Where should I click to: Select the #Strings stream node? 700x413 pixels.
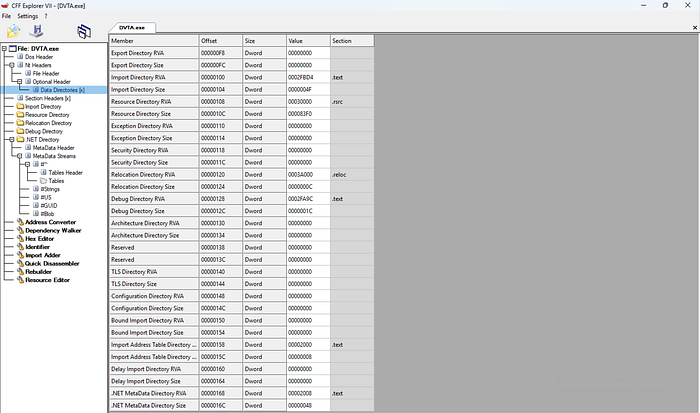coord(50,189)
